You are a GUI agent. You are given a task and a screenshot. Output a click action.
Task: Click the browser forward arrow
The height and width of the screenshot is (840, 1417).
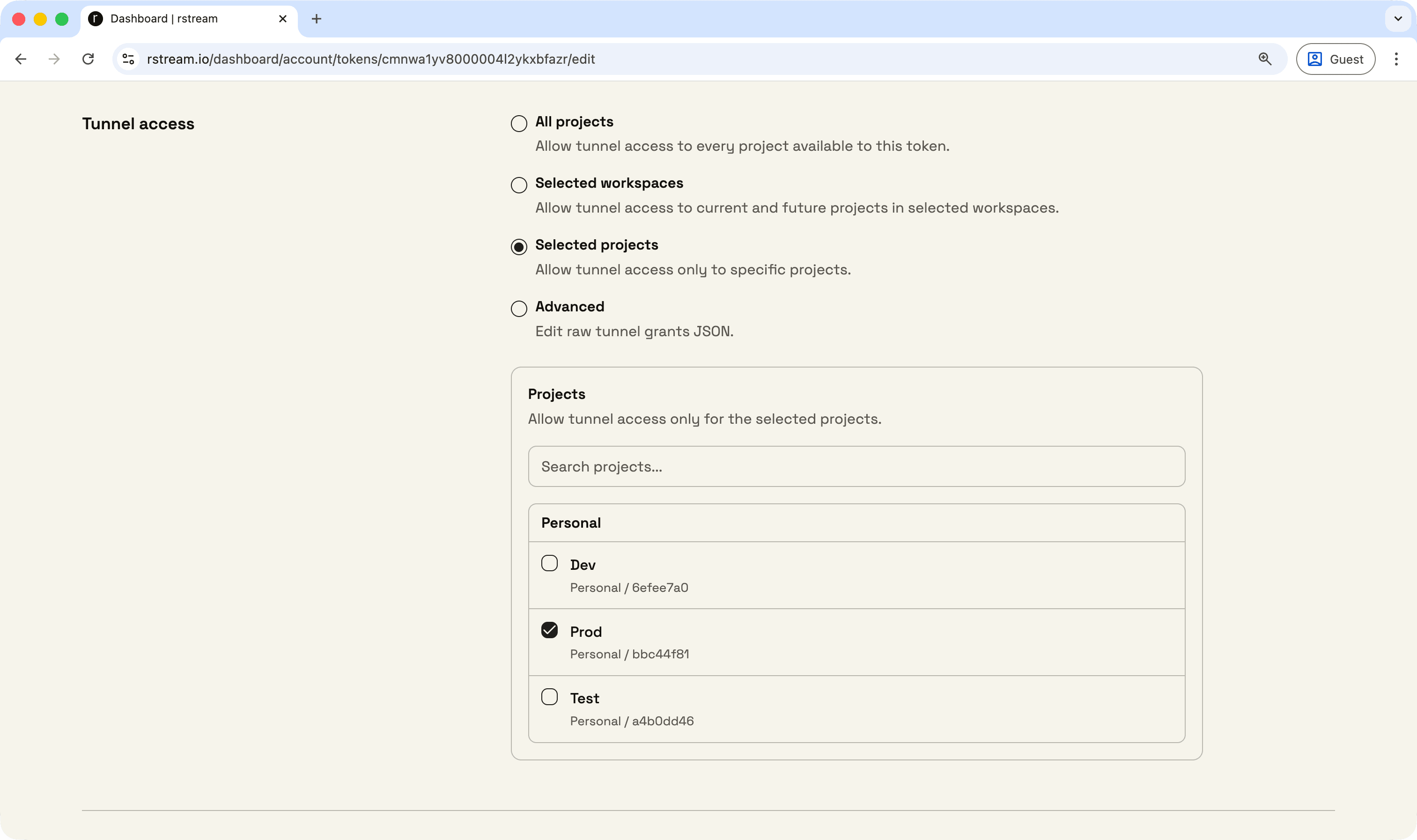54,59
